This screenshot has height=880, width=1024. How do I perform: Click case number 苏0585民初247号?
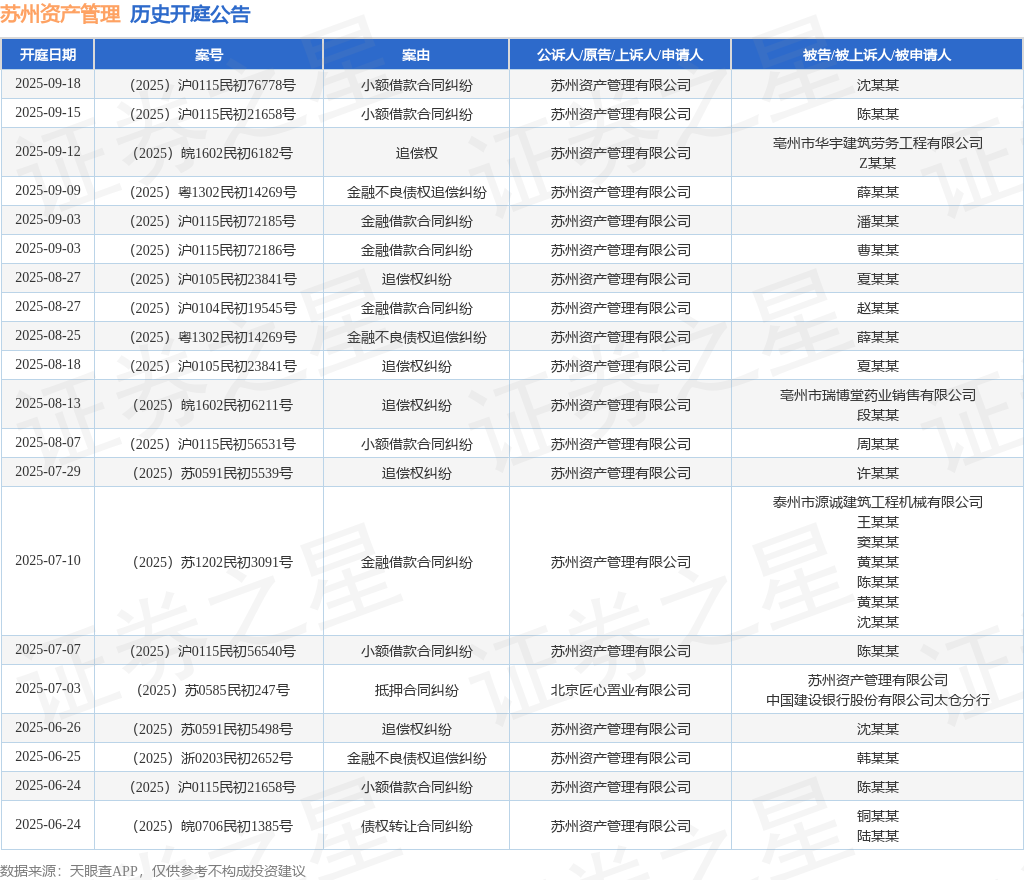(x=213, y=690)
